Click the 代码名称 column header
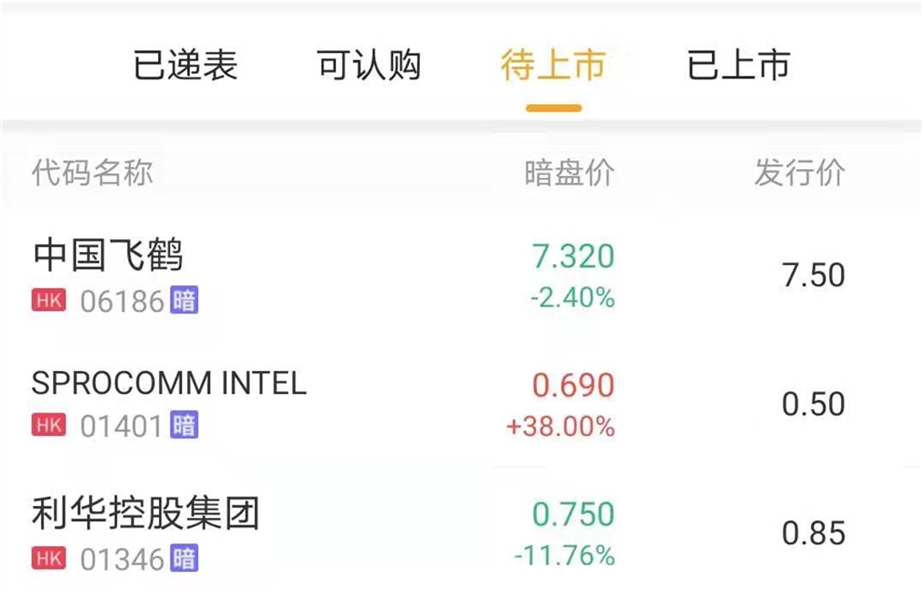922x593 pixels. [x=92, y=173]
